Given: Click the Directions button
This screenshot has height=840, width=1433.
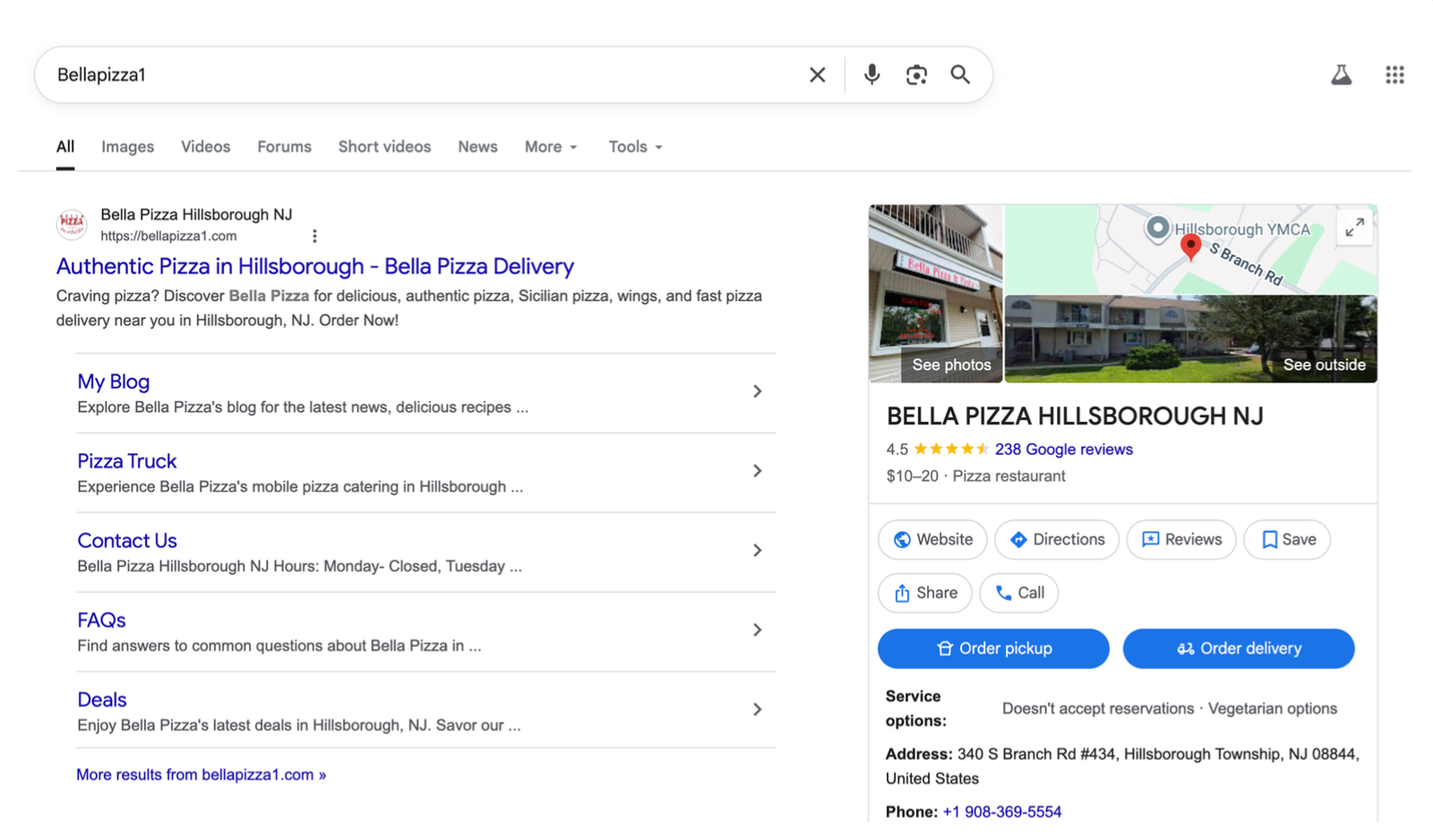Looking at the screenshot, I should coord(1057,540).
